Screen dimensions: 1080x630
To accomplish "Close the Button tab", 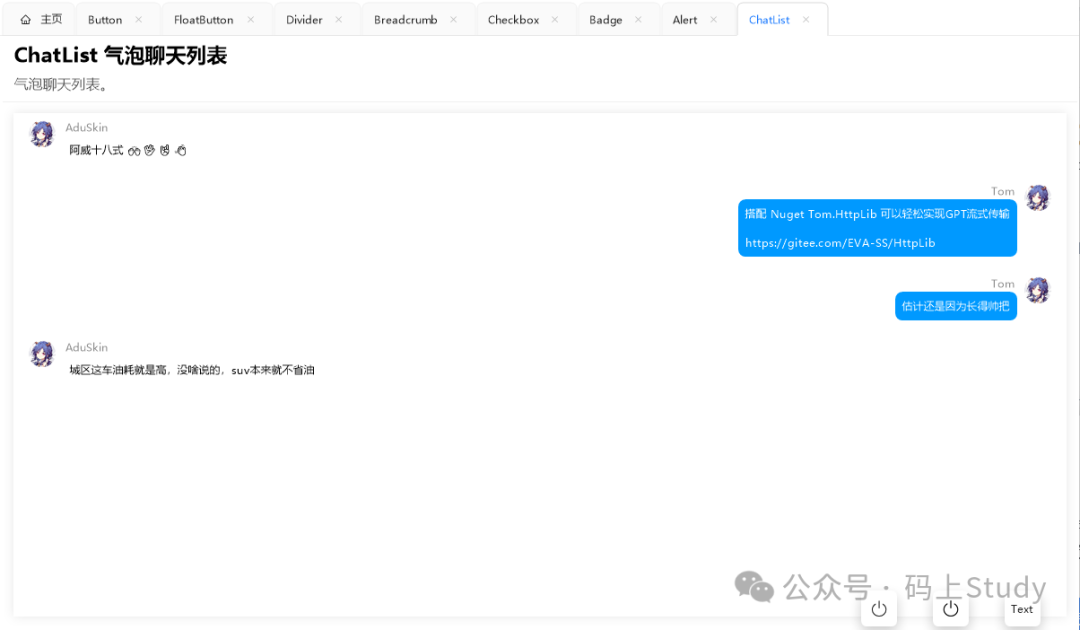I will [x=138, y=20].
